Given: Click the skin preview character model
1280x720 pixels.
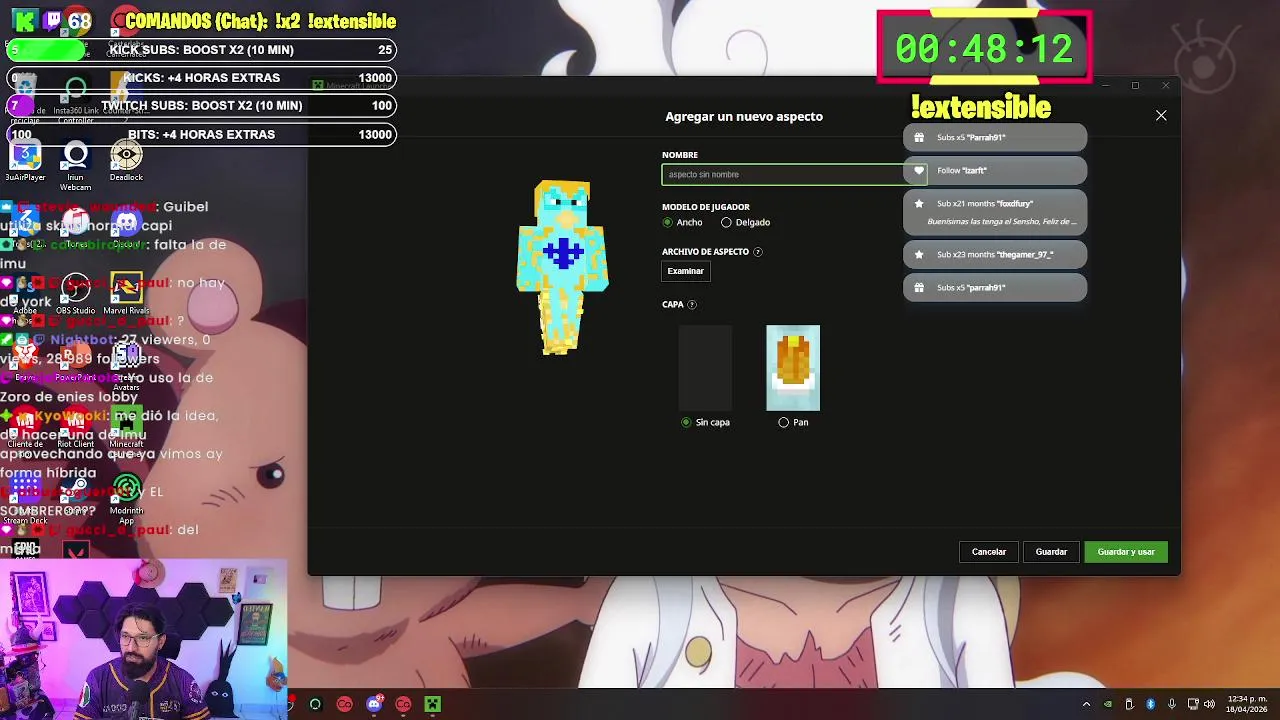Looking at the screenshot, I should pyautogui.click(x=562, y=268).
